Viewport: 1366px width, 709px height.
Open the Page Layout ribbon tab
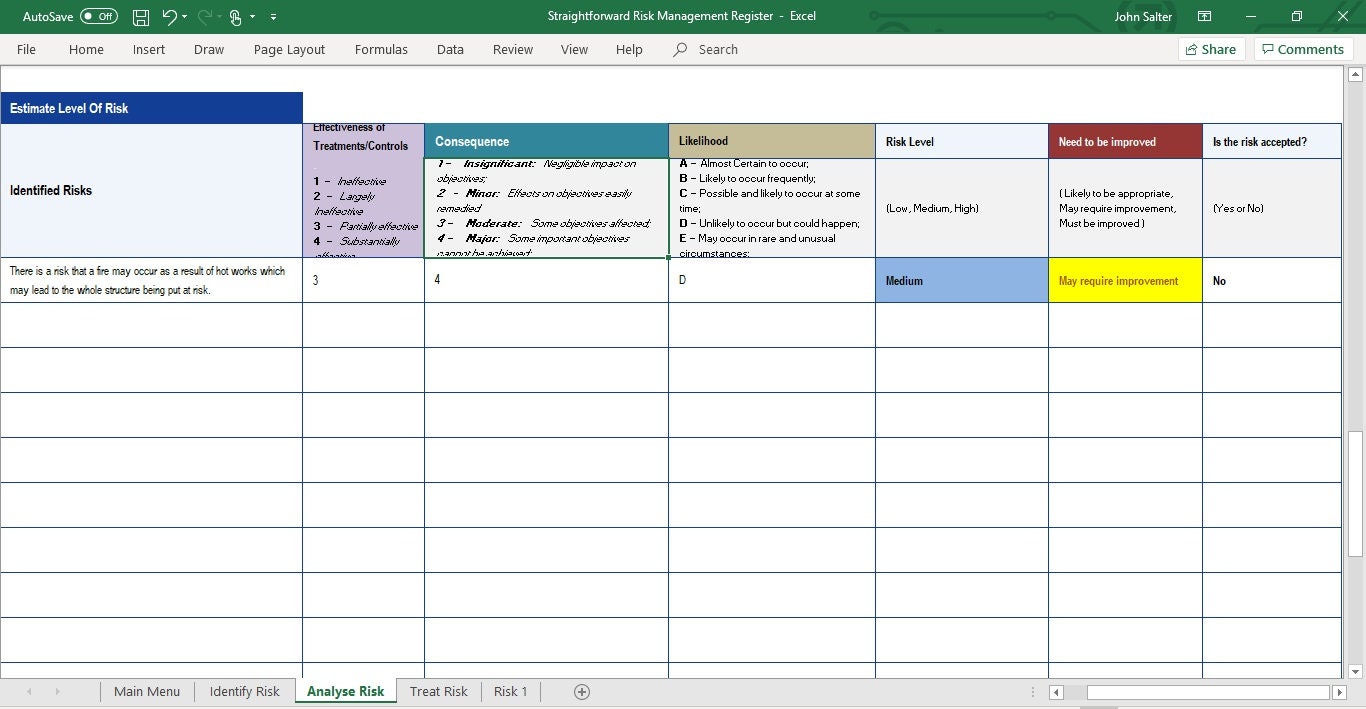(x=288, y=49)
